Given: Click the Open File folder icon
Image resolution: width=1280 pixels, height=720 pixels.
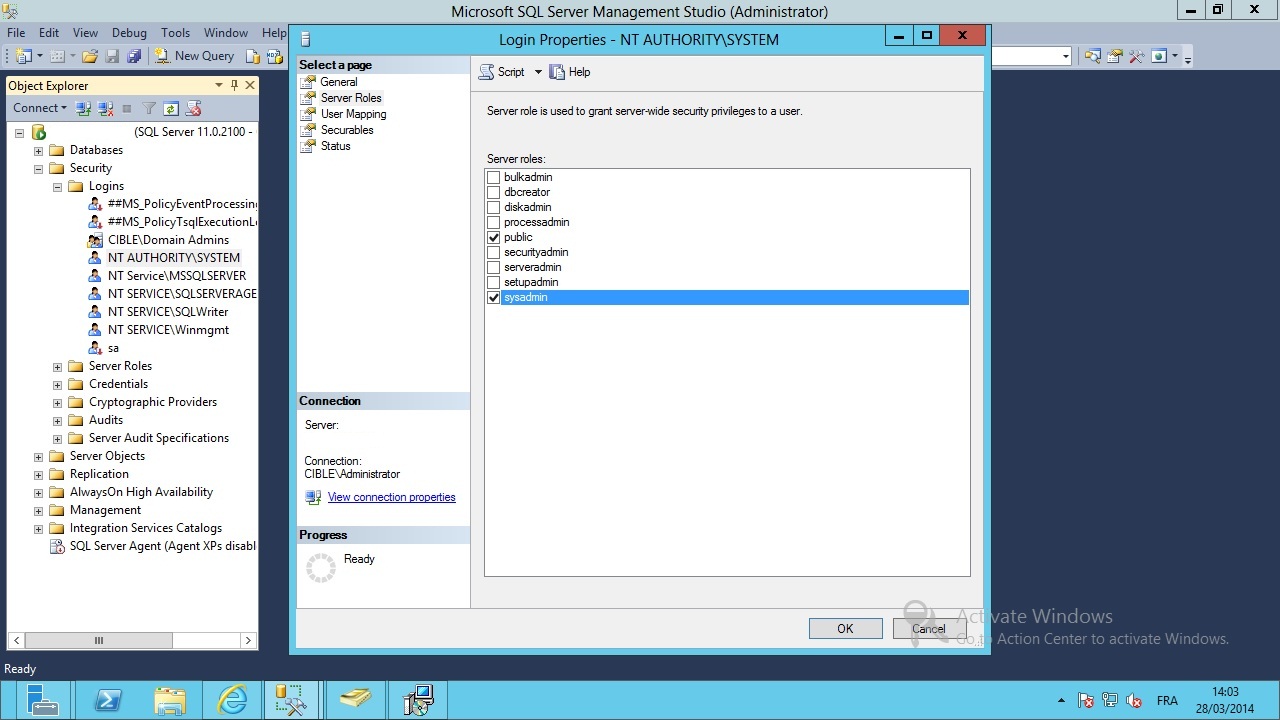Looking at the screenshot, I should click(90, 56).
